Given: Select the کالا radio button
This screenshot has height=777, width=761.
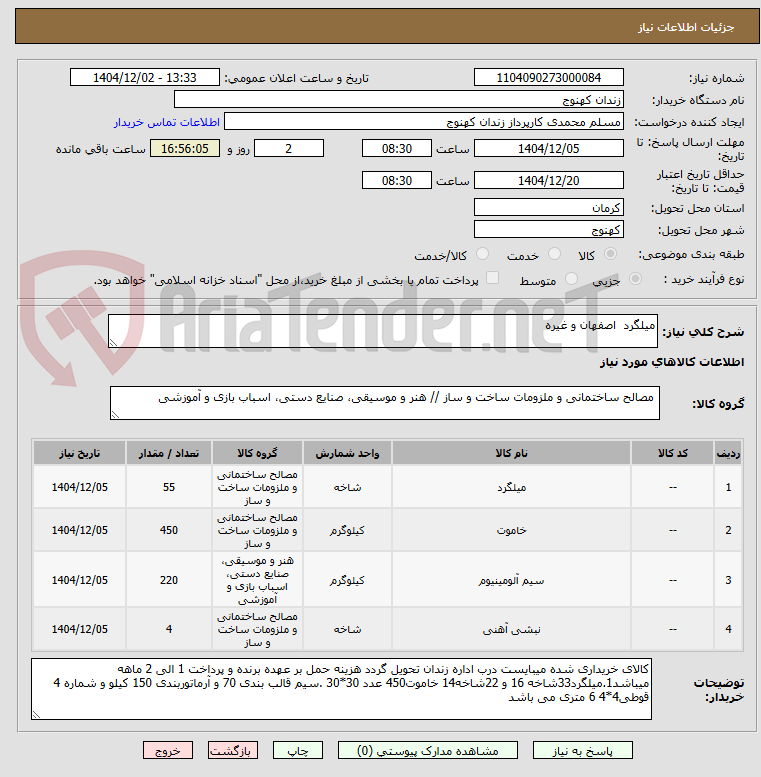Looking at the screenshot, I should point(610,254).
